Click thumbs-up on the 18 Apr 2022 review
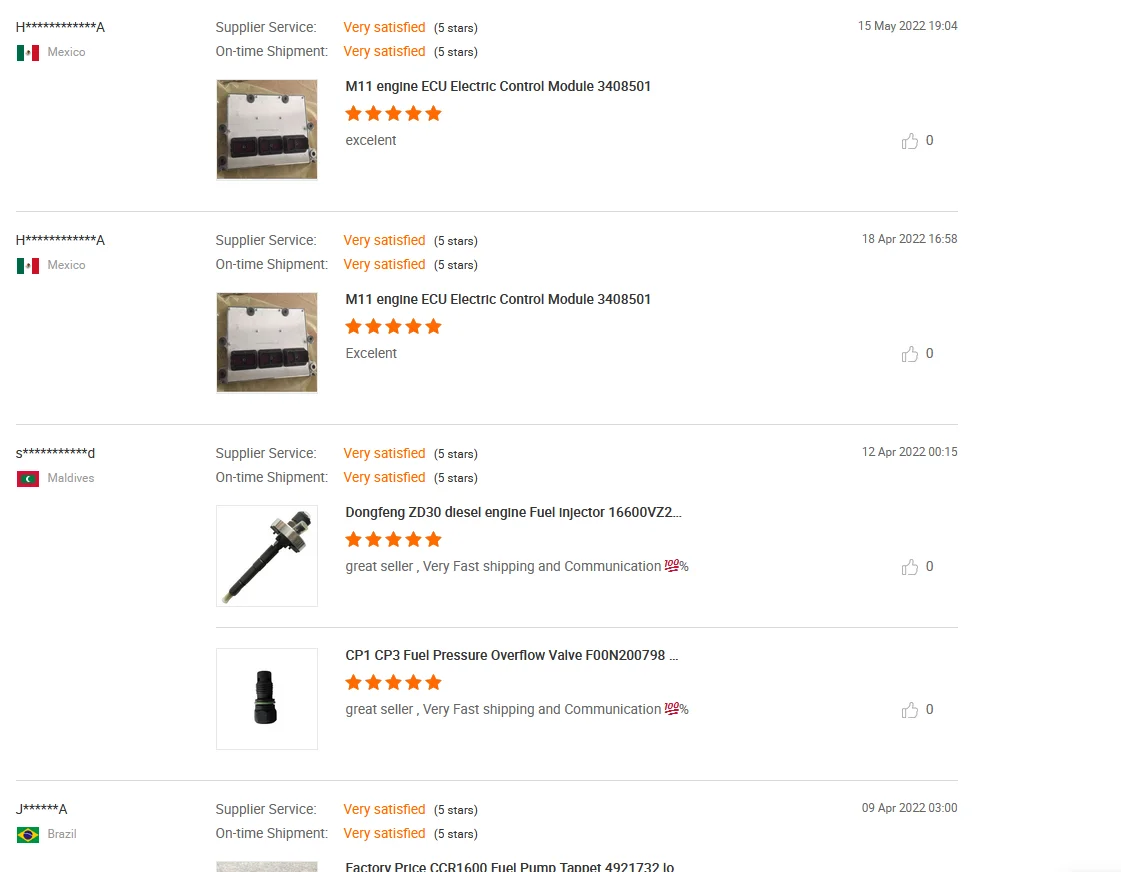Viewport: 1121px width, 872px height. point(909,354)
